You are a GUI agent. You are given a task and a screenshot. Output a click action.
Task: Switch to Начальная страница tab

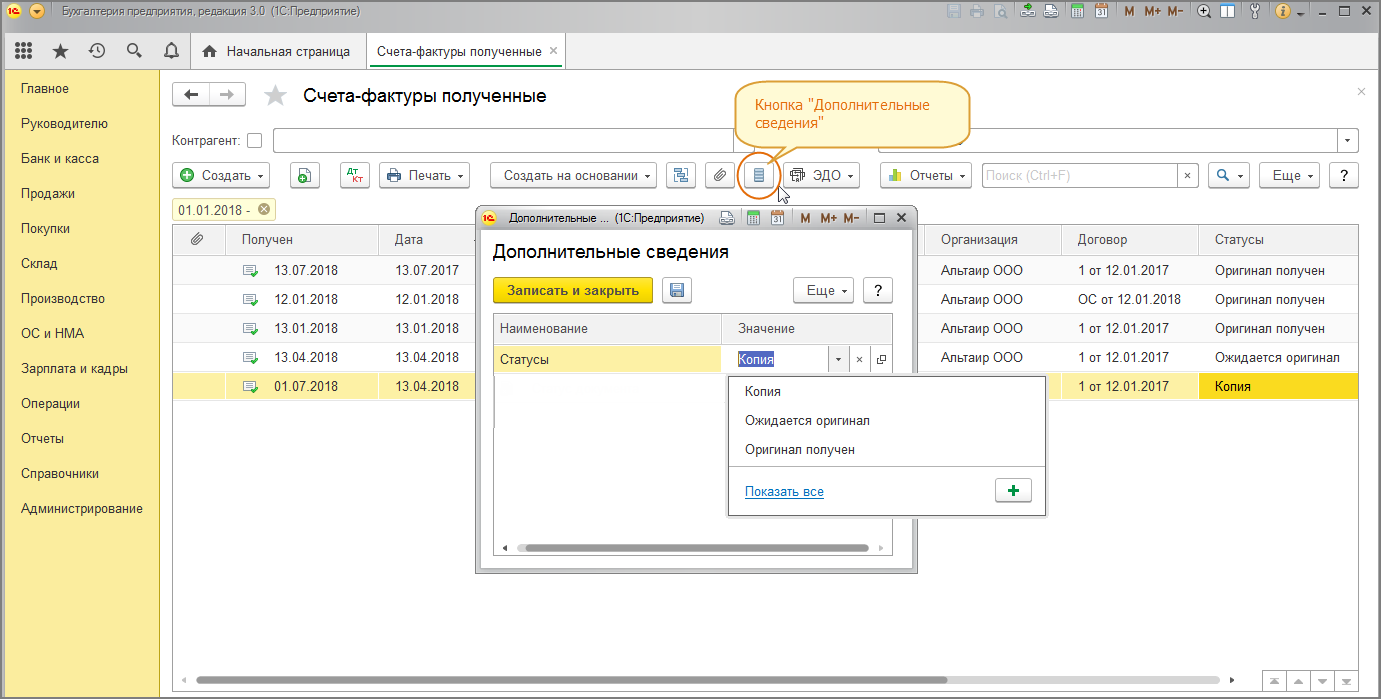[x=278, y=51]
